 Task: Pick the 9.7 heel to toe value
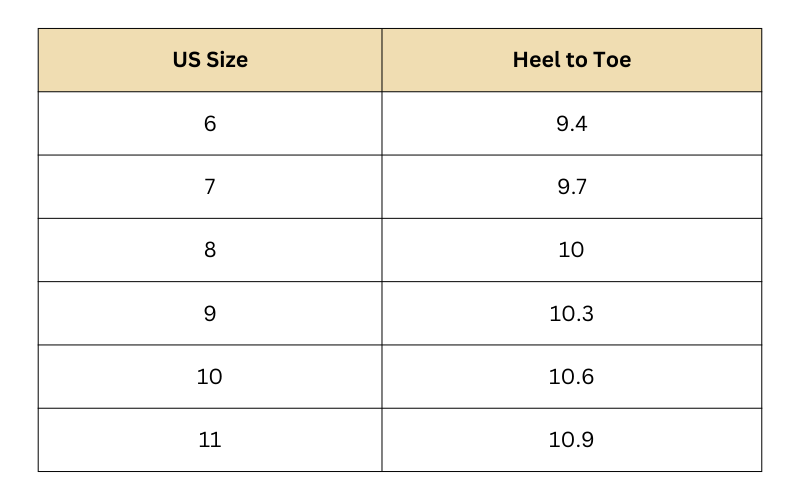(x=571, y=187)
